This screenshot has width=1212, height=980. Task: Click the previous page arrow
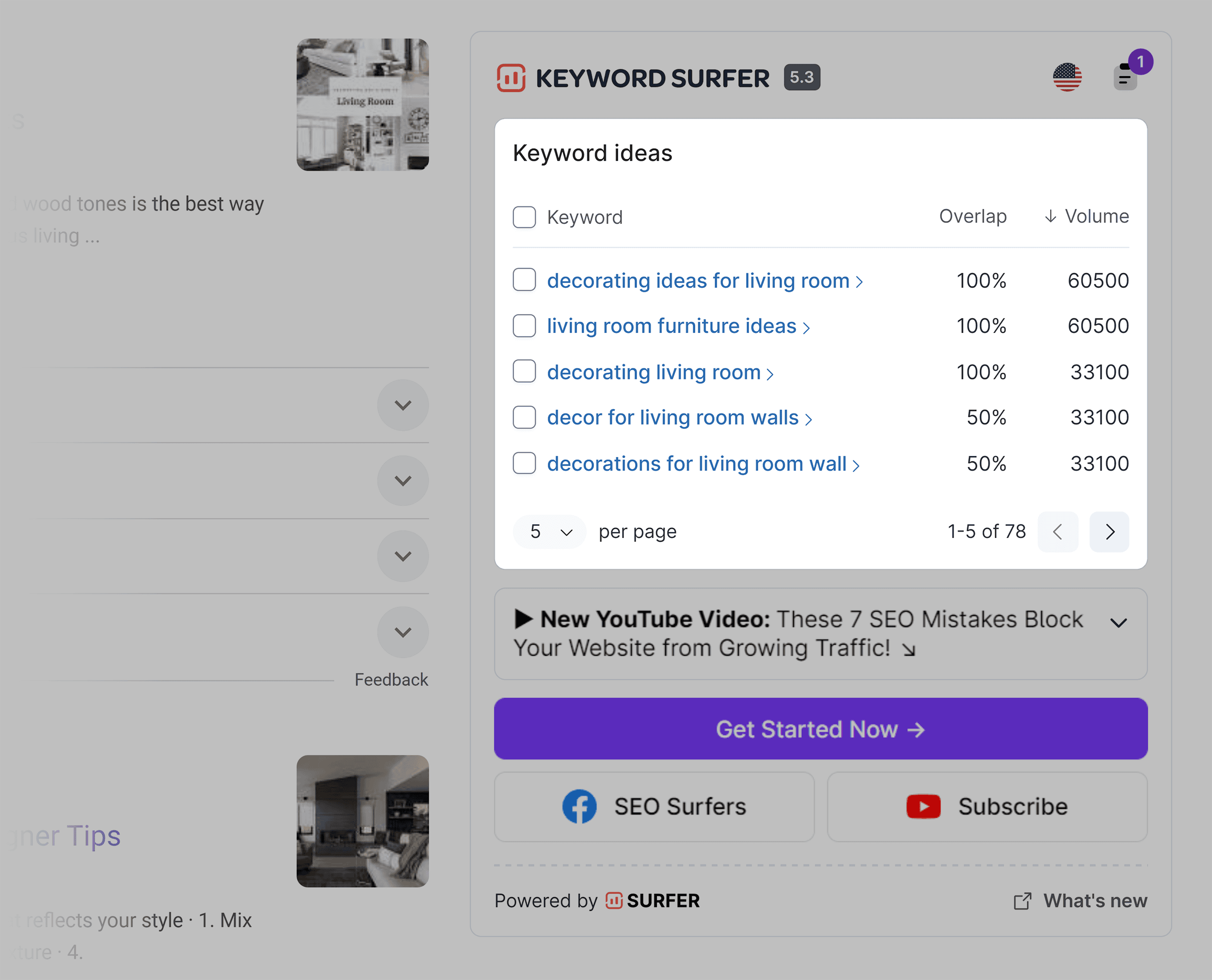click(1057, 531)
